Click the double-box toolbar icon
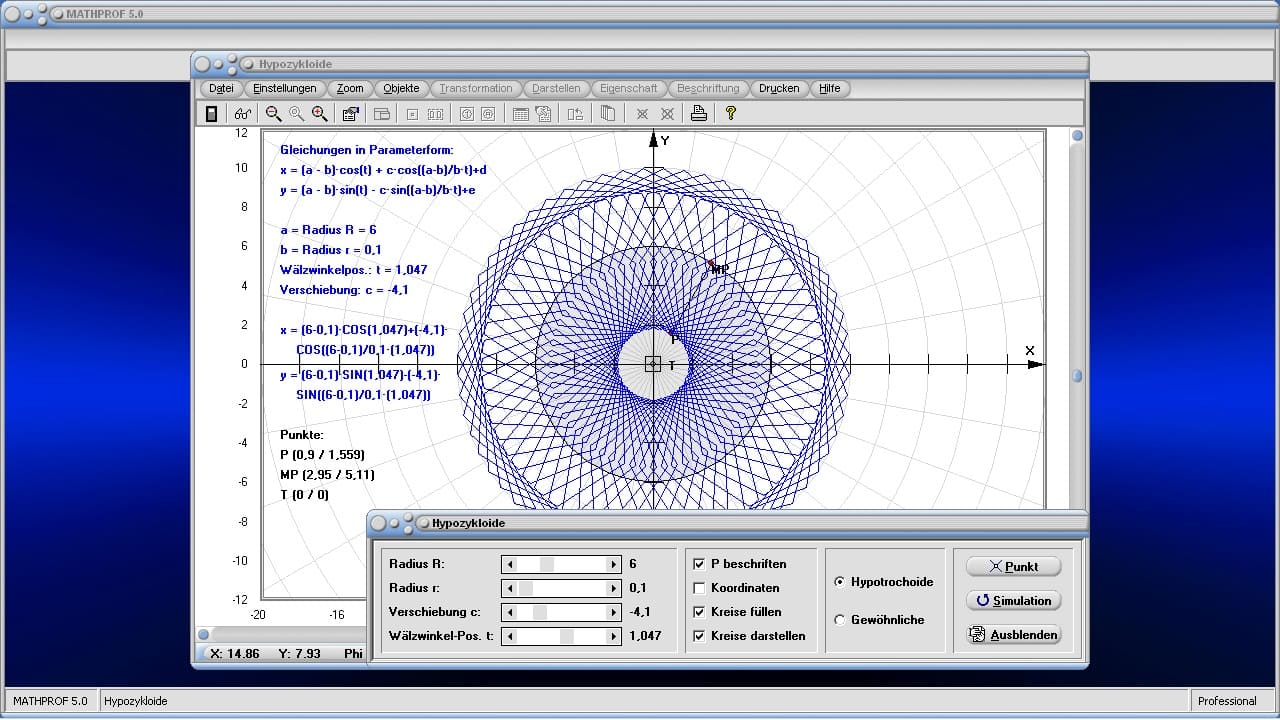Screen dimensions: 1280x720 point(435,114)
